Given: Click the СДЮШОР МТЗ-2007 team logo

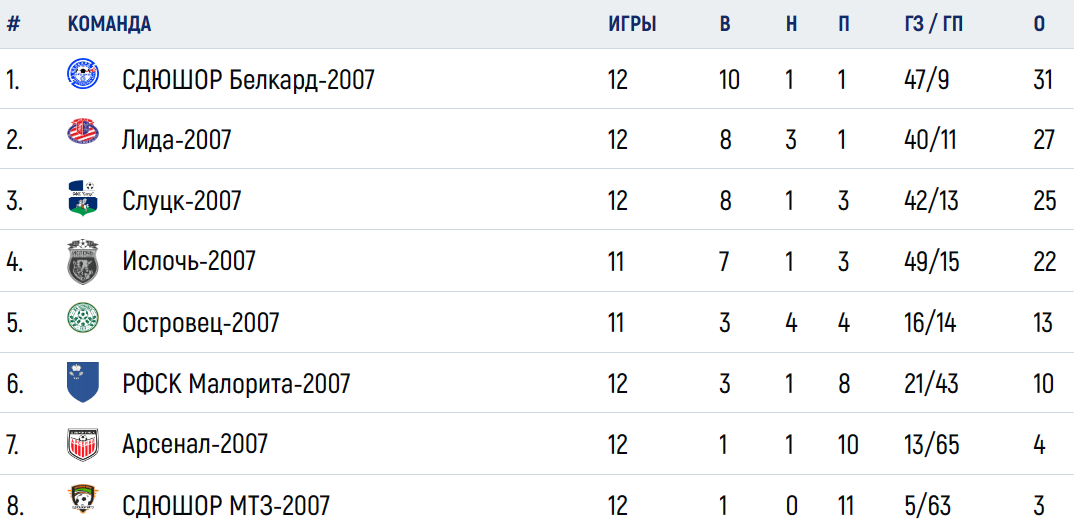Looking at the screenshot, I should pos(83,501).
